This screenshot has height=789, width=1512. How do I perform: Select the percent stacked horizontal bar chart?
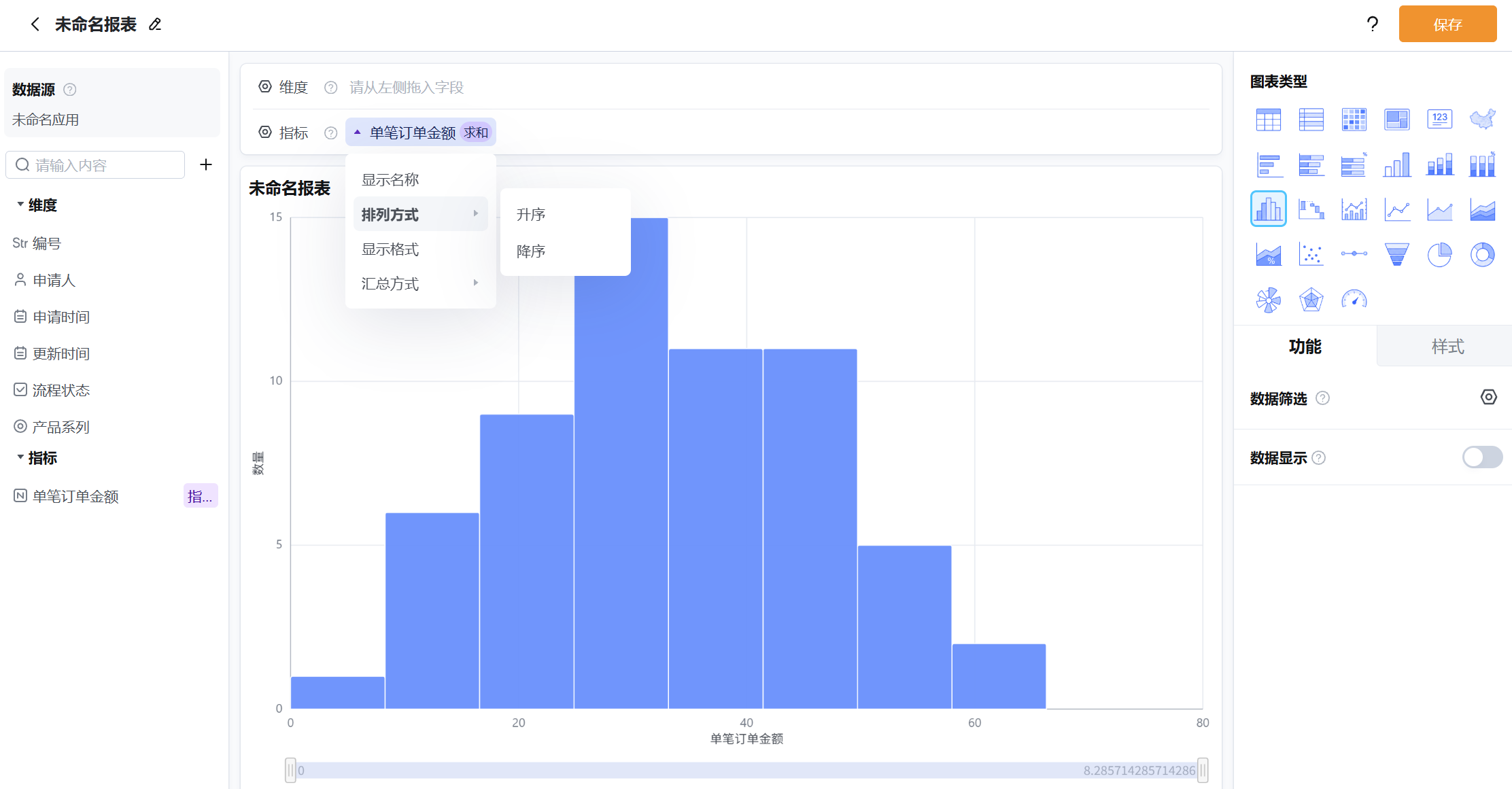pos(1354,164)
